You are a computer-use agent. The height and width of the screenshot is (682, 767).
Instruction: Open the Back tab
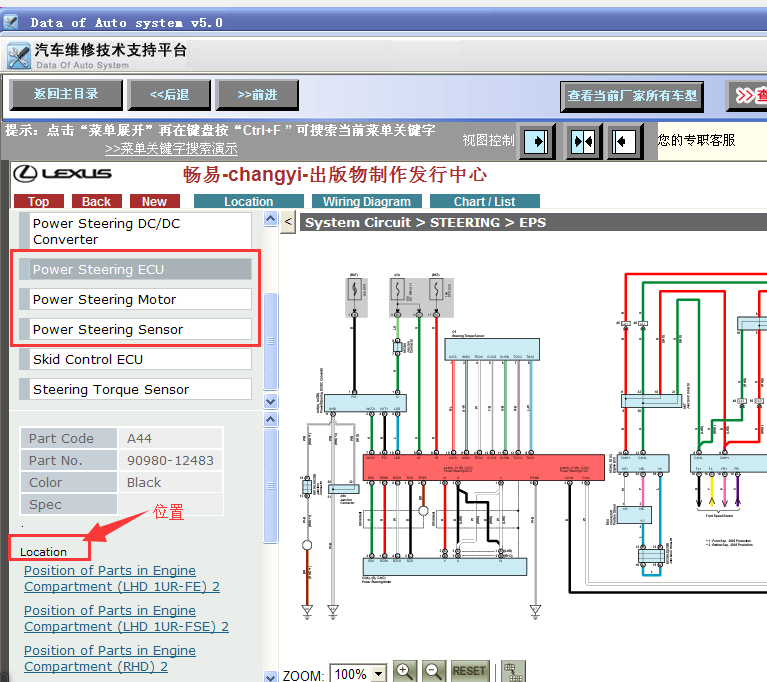(96, 201)
